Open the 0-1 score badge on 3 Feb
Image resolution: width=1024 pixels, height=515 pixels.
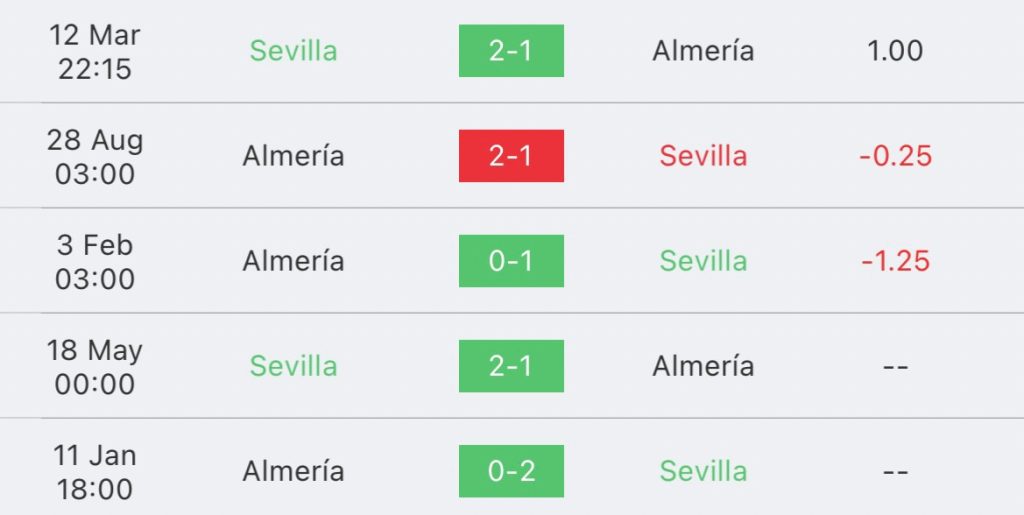coord(511,261)
